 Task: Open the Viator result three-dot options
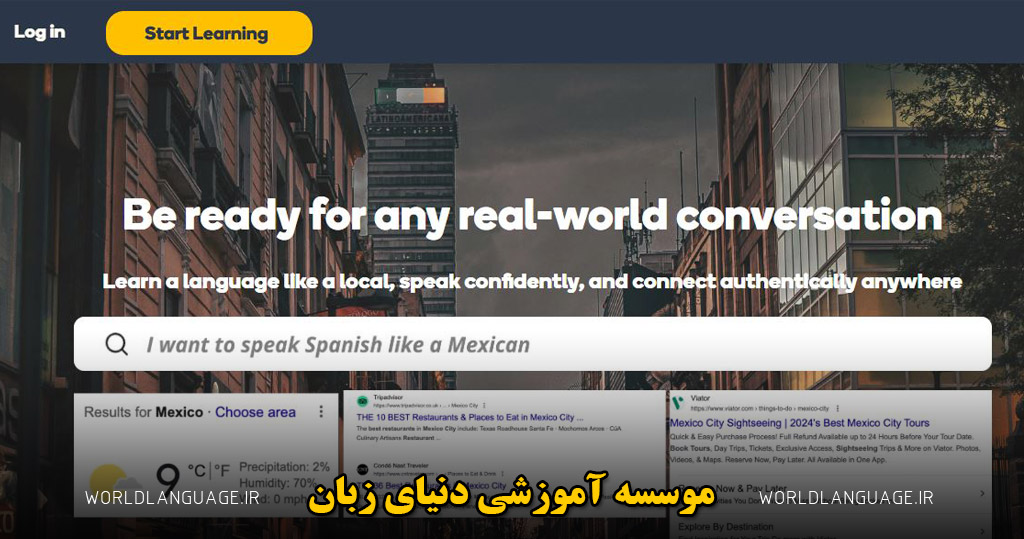[x=837, y=409]
